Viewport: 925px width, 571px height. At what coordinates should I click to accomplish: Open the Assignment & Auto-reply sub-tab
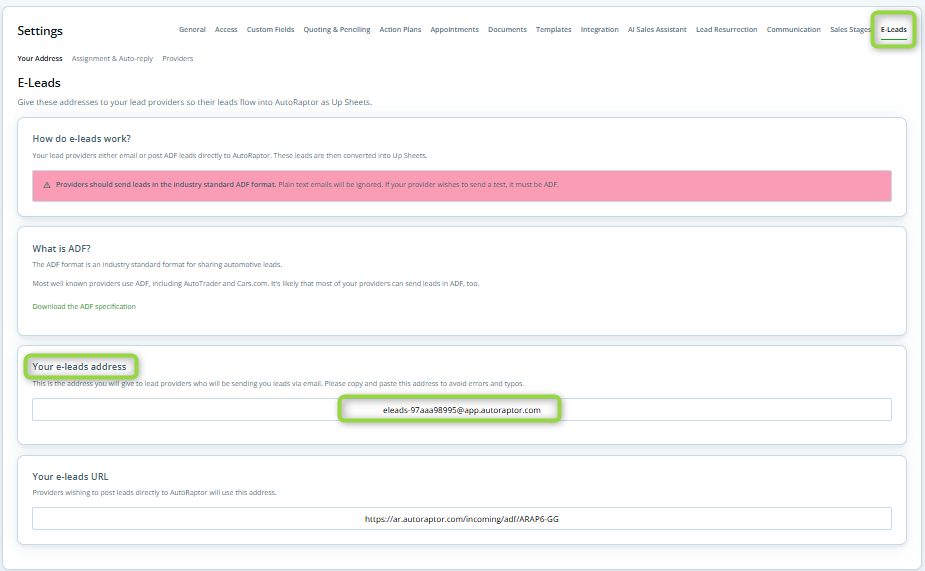[x=112, y=58]
